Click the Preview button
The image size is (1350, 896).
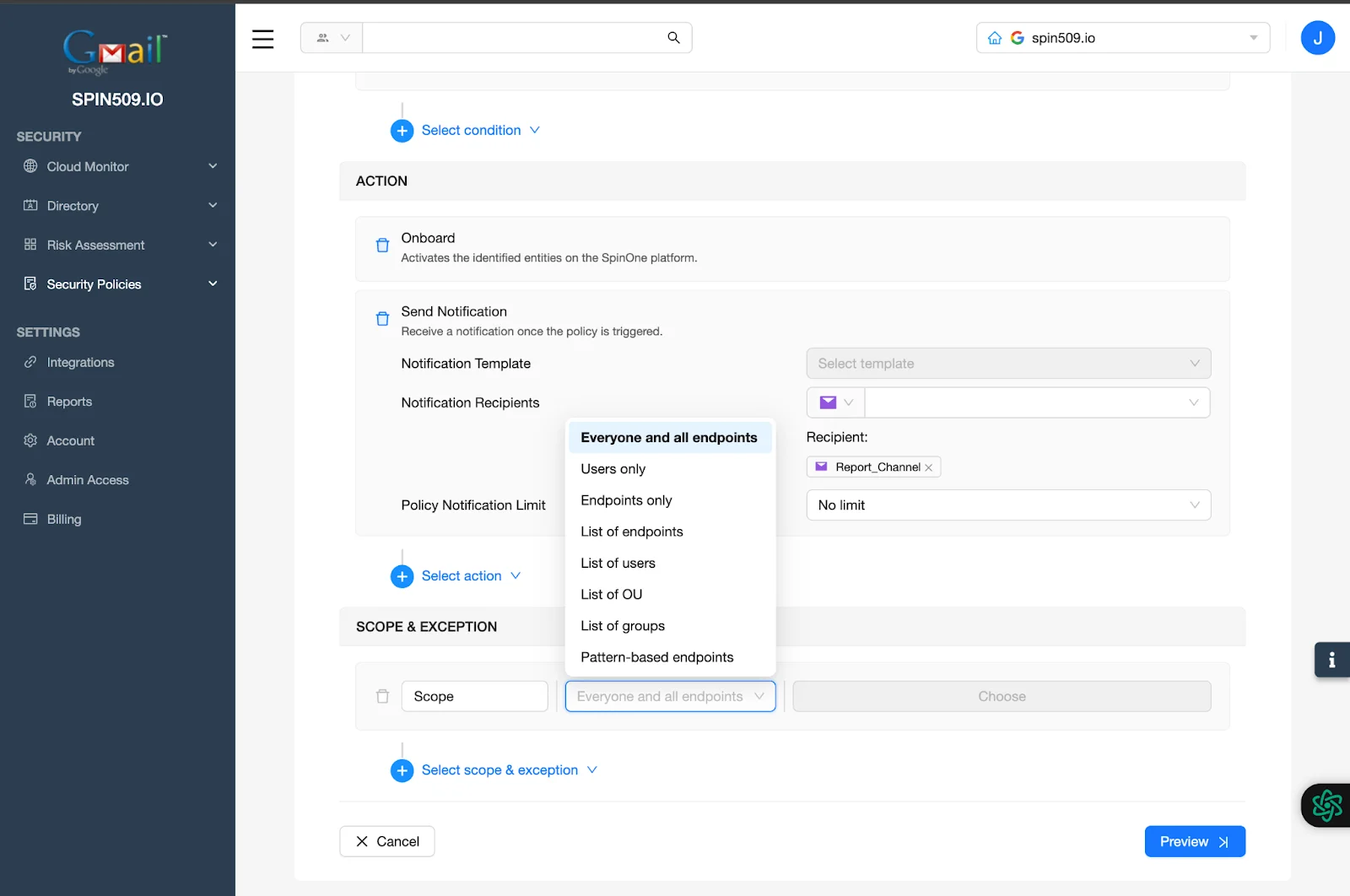coord(1193,841)
